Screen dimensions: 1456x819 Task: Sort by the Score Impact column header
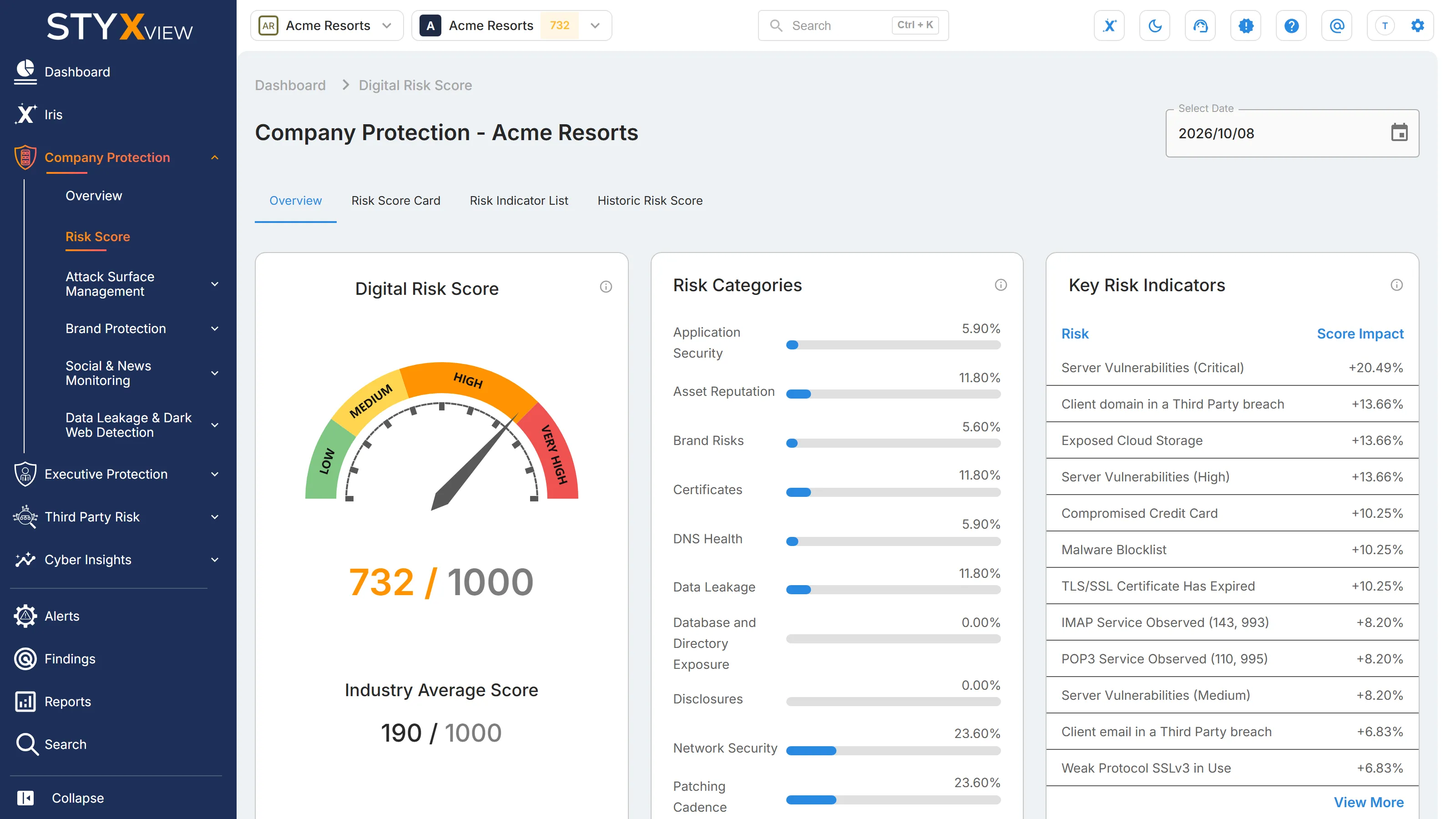click(1360, 334)
